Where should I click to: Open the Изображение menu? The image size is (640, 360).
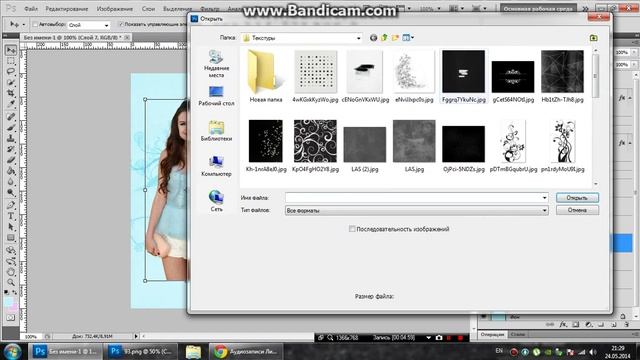pos(115,9)
